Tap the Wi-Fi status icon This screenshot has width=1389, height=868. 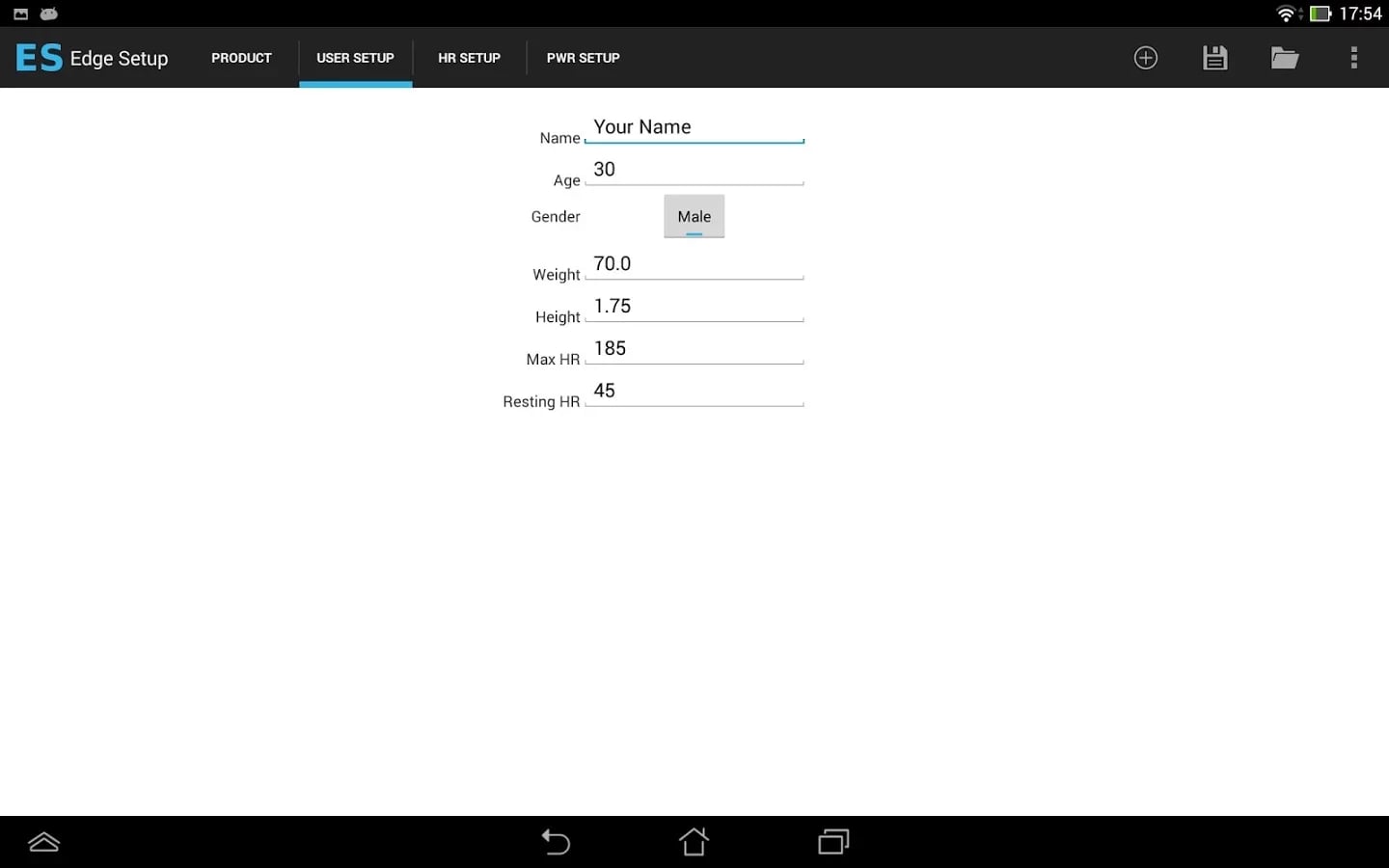[1287, 14]
